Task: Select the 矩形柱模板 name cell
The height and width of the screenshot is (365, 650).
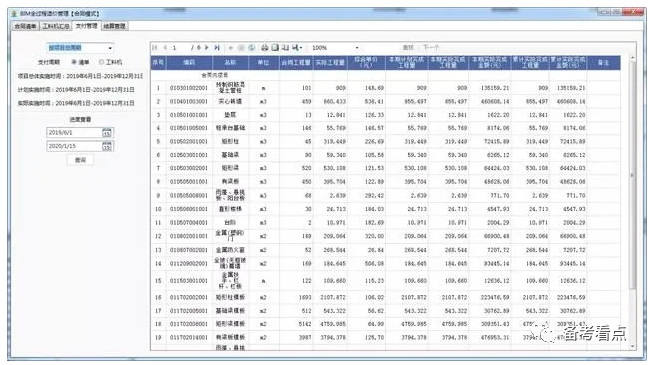Action: [x=230, y=297]
